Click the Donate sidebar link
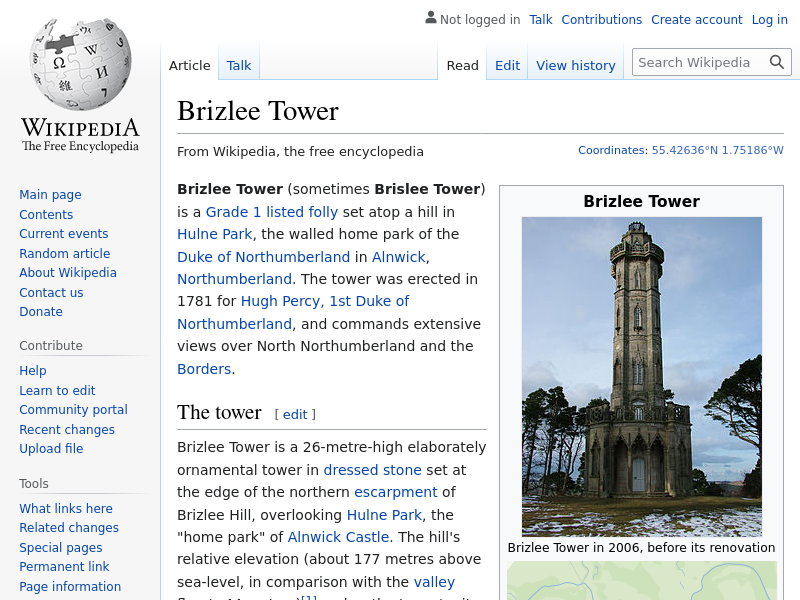This screenshot has height=600, width=800. click(41, 311)
